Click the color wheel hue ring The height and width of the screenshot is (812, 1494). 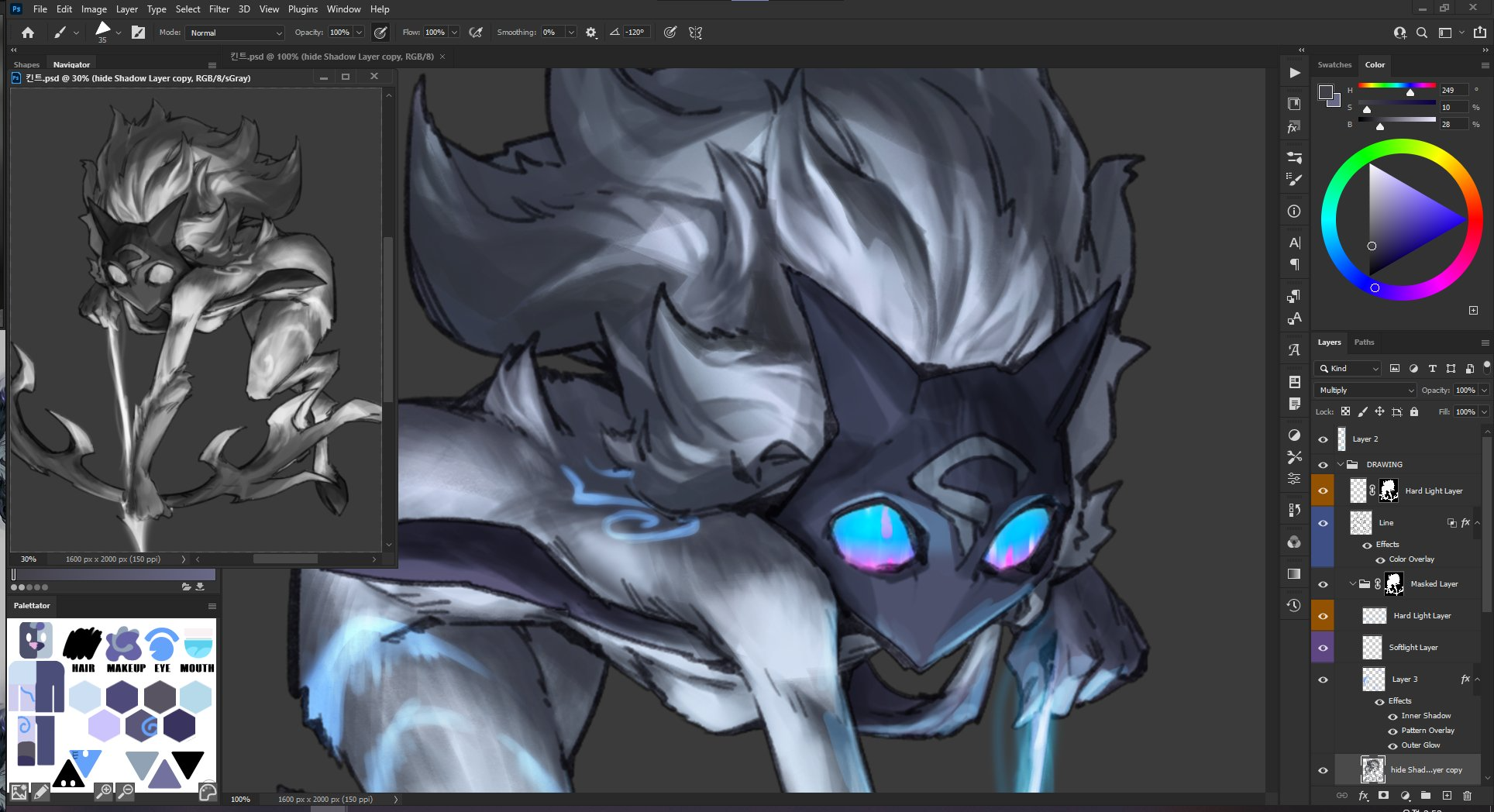click(1402, 146)
